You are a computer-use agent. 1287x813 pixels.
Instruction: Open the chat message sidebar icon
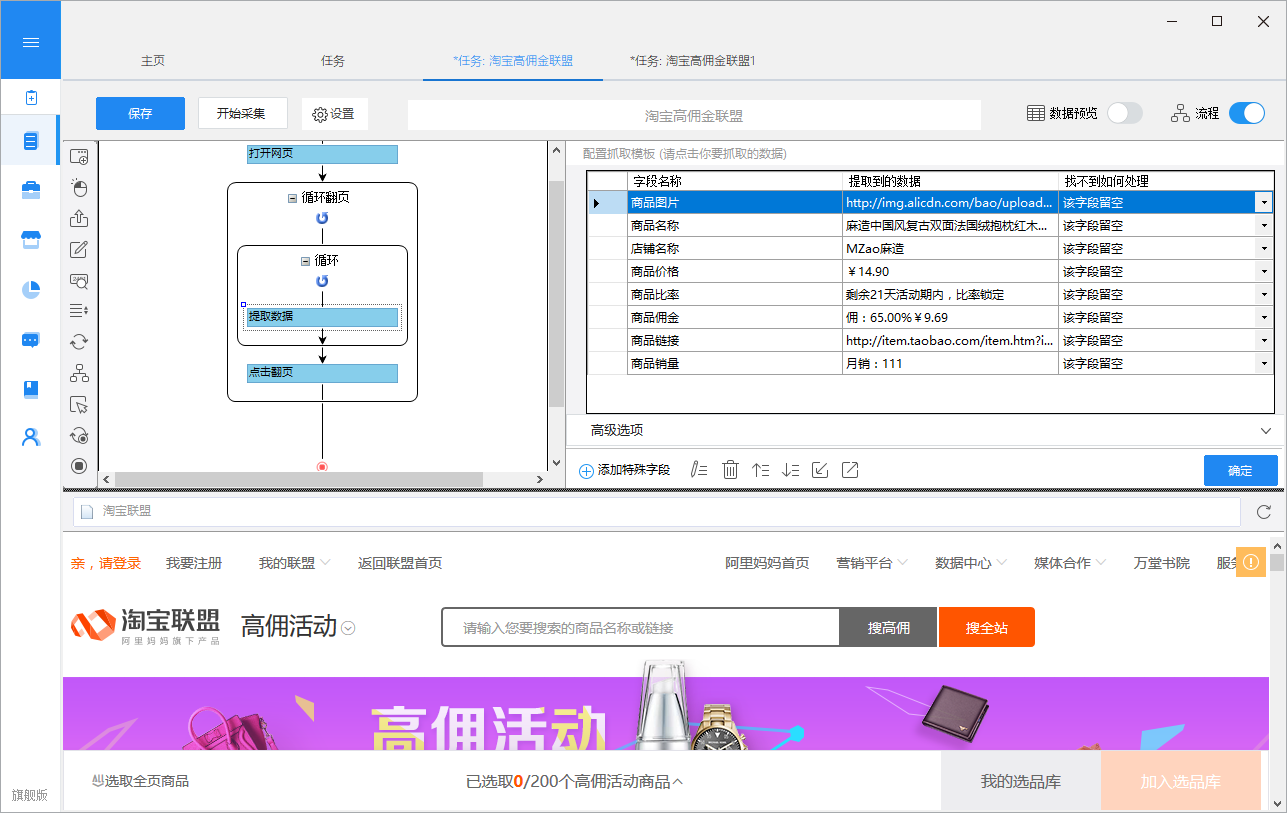(30, 340)
